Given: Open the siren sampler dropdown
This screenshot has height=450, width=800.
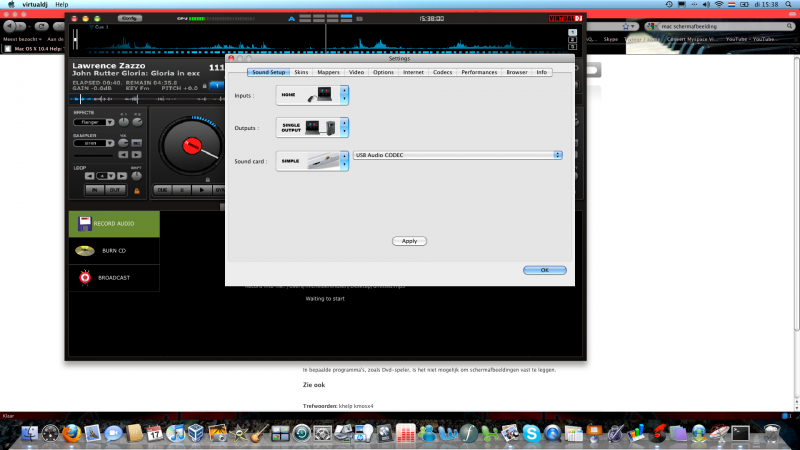Looking at the screenshot, I should [x=93, y=143].
